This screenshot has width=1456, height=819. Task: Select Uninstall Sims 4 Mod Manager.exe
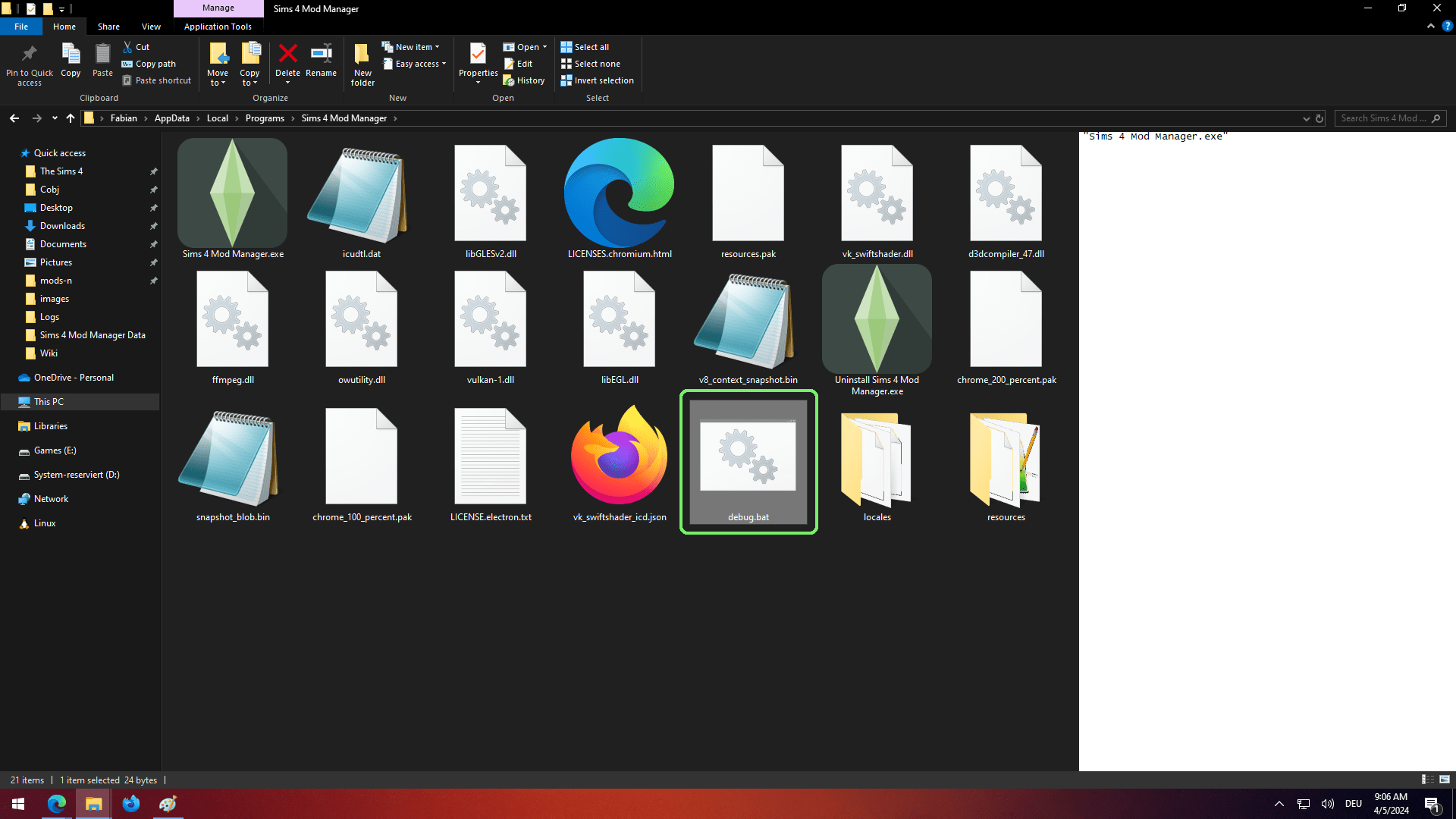click(x=877, y=331)
